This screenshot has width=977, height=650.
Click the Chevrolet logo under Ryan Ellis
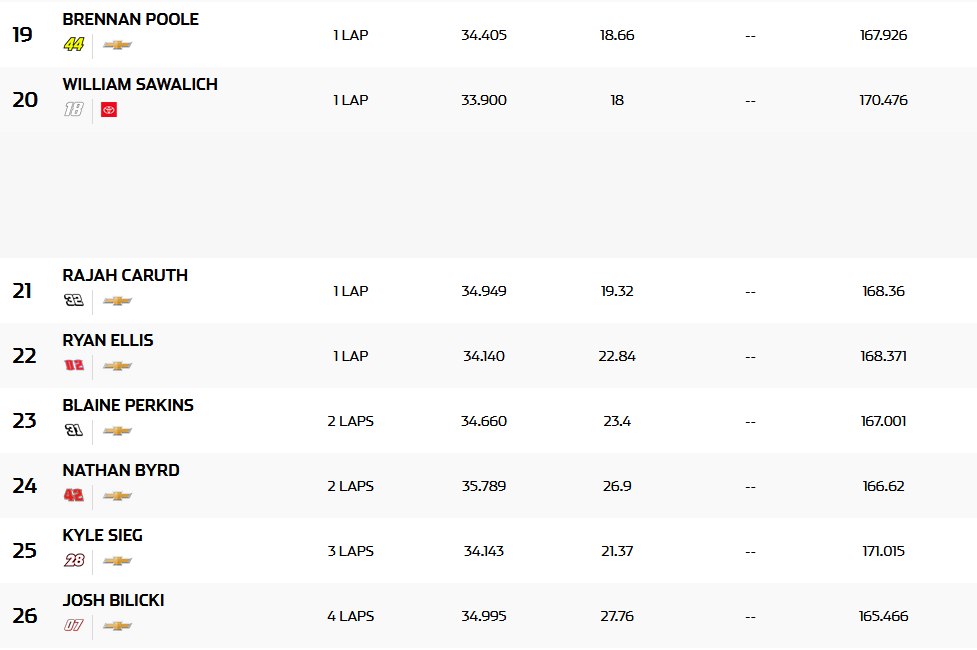click(117, 366)
